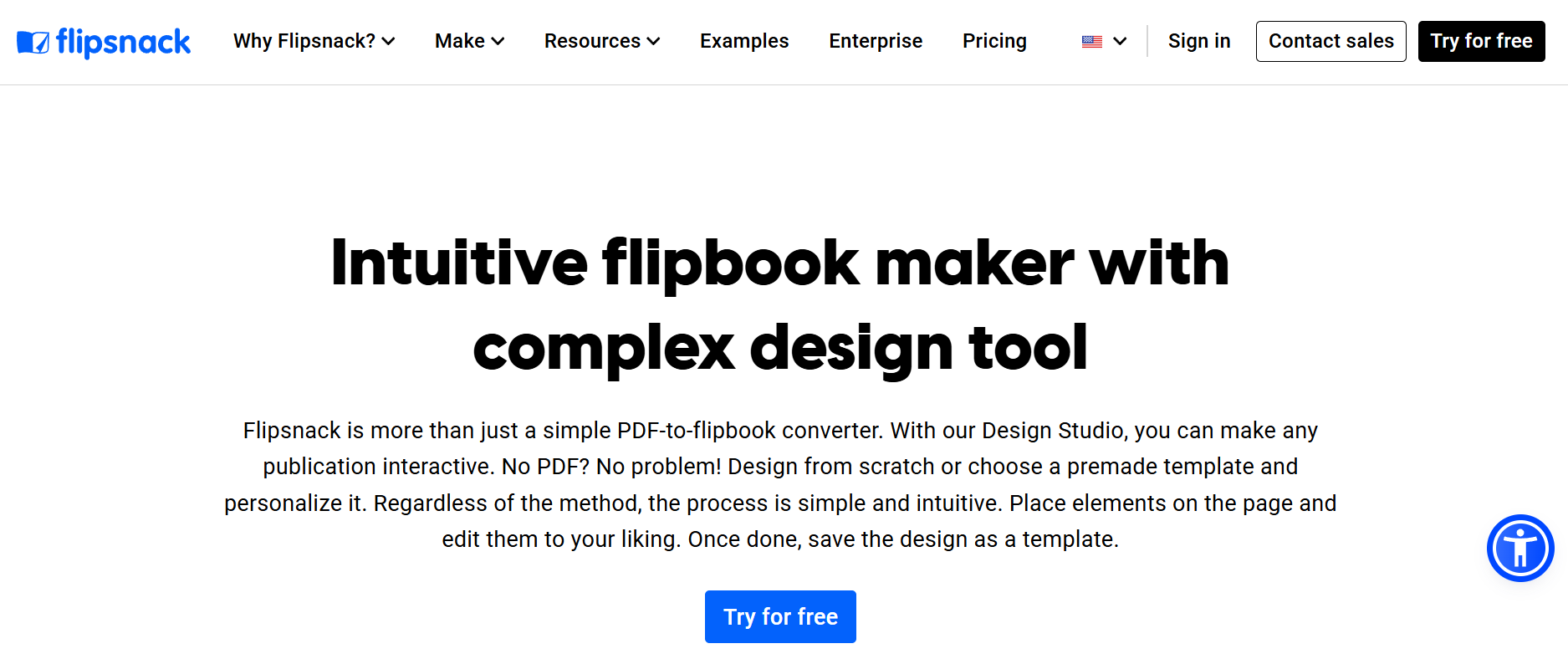Open the accessibility widget icon
The width and height of the screenshot is (1568, 659).
pyautogui.click(x=1520, y=549)
